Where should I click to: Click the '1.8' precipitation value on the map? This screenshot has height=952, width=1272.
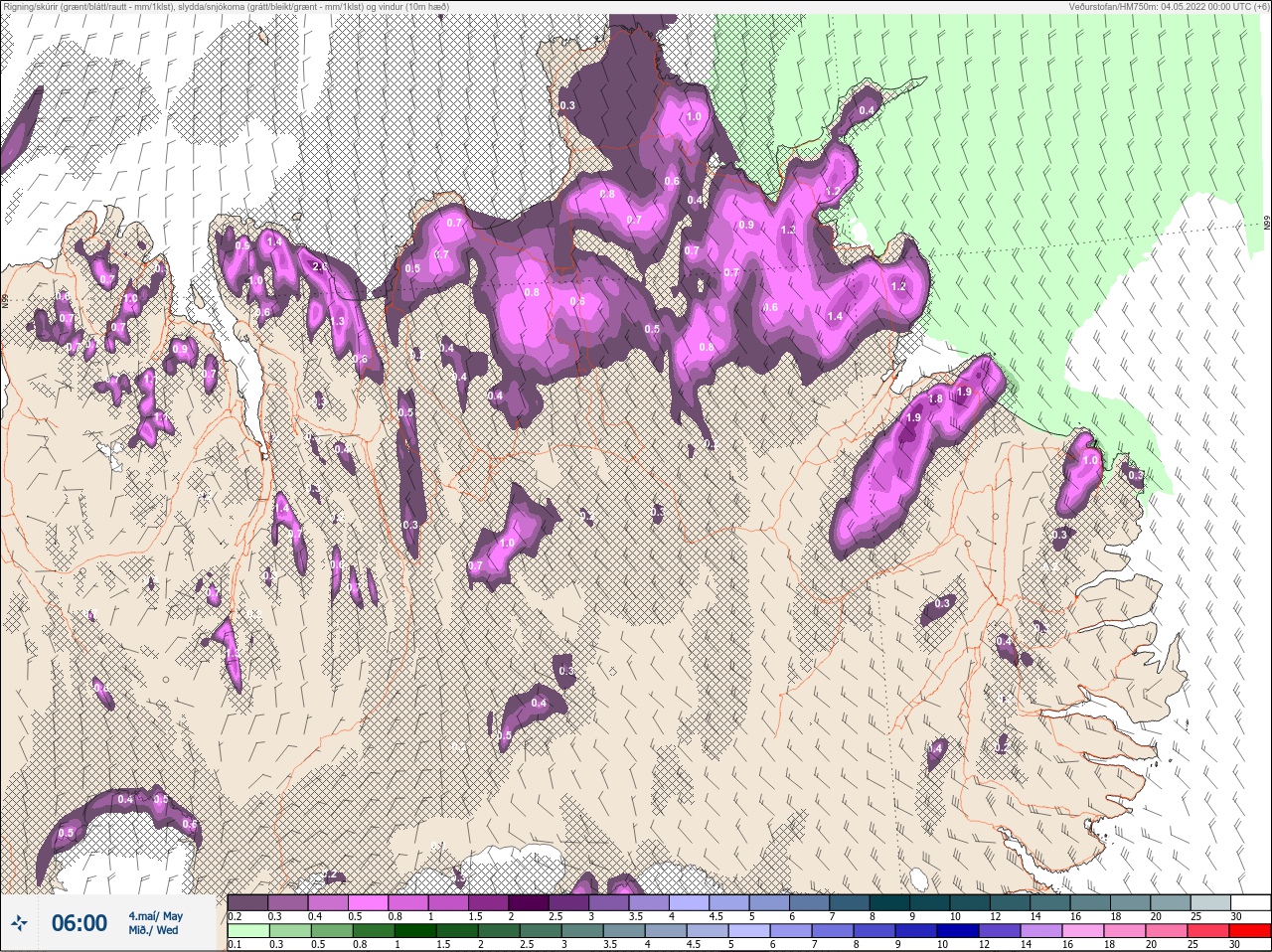[935, 398]
